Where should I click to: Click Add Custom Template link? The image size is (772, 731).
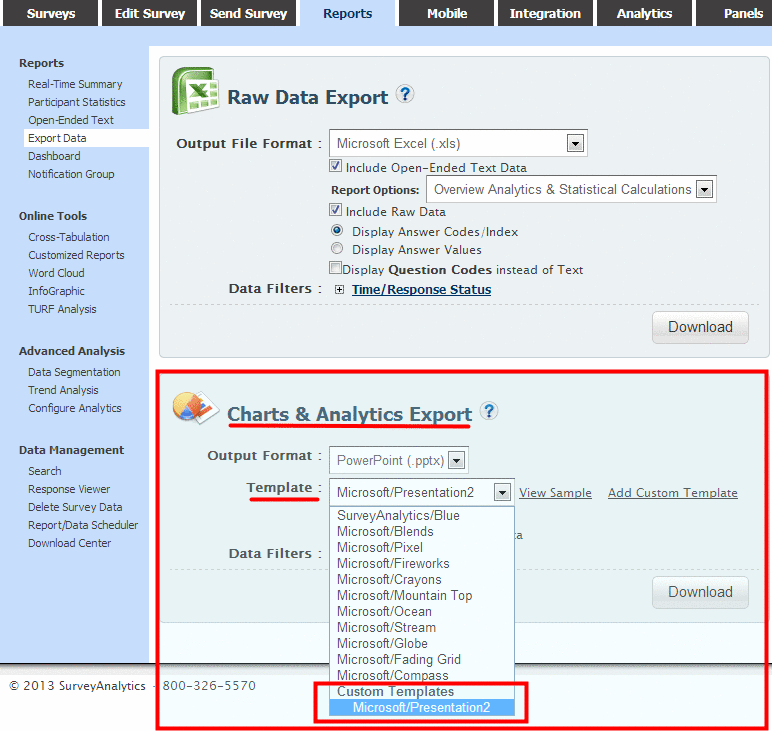click(x=672, y=493)
